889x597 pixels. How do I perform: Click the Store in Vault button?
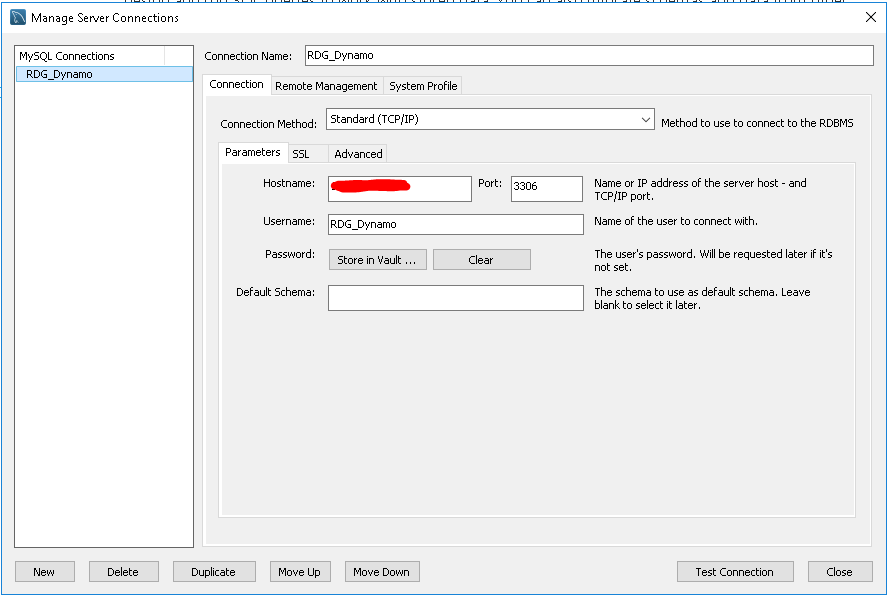click(x=378, y=260)
